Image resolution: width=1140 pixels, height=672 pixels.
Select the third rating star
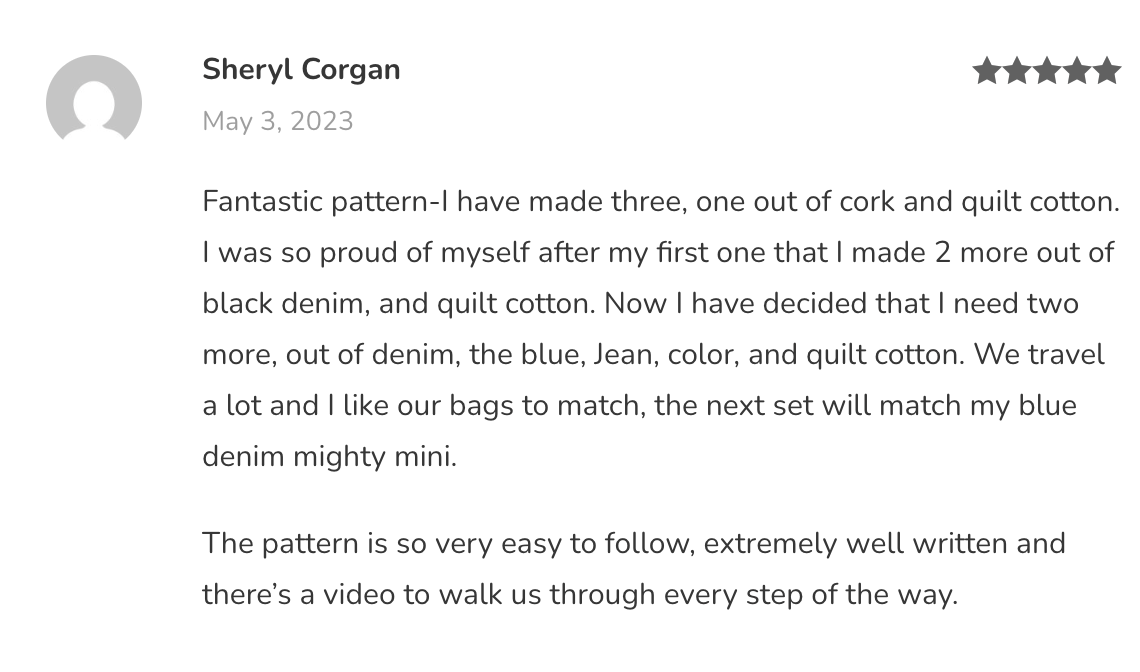pyautogui.click(x=1047, y=71)
